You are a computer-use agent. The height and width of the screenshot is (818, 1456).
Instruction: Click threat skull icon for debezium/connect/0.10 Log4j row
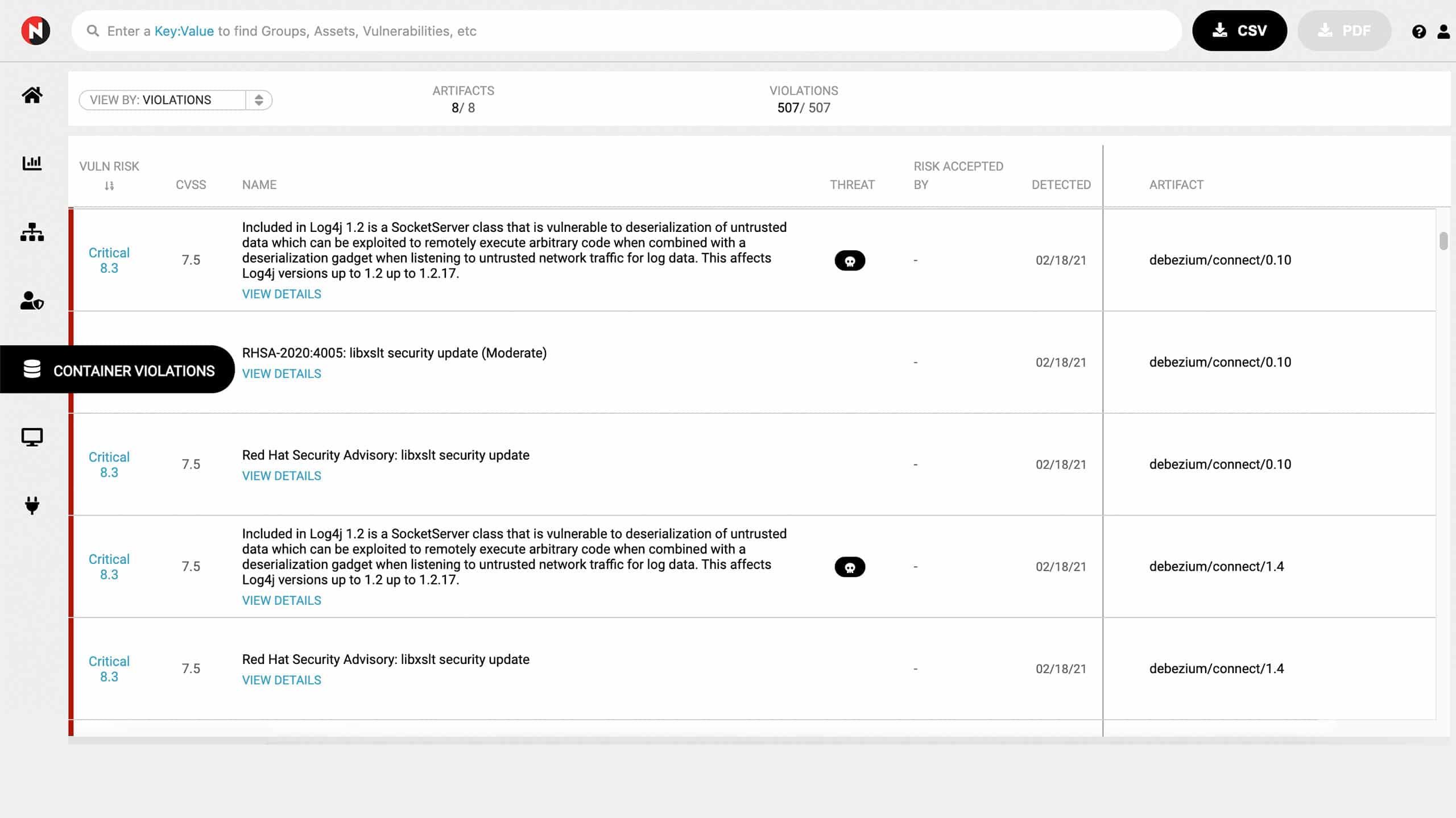(x=850, y=260)
